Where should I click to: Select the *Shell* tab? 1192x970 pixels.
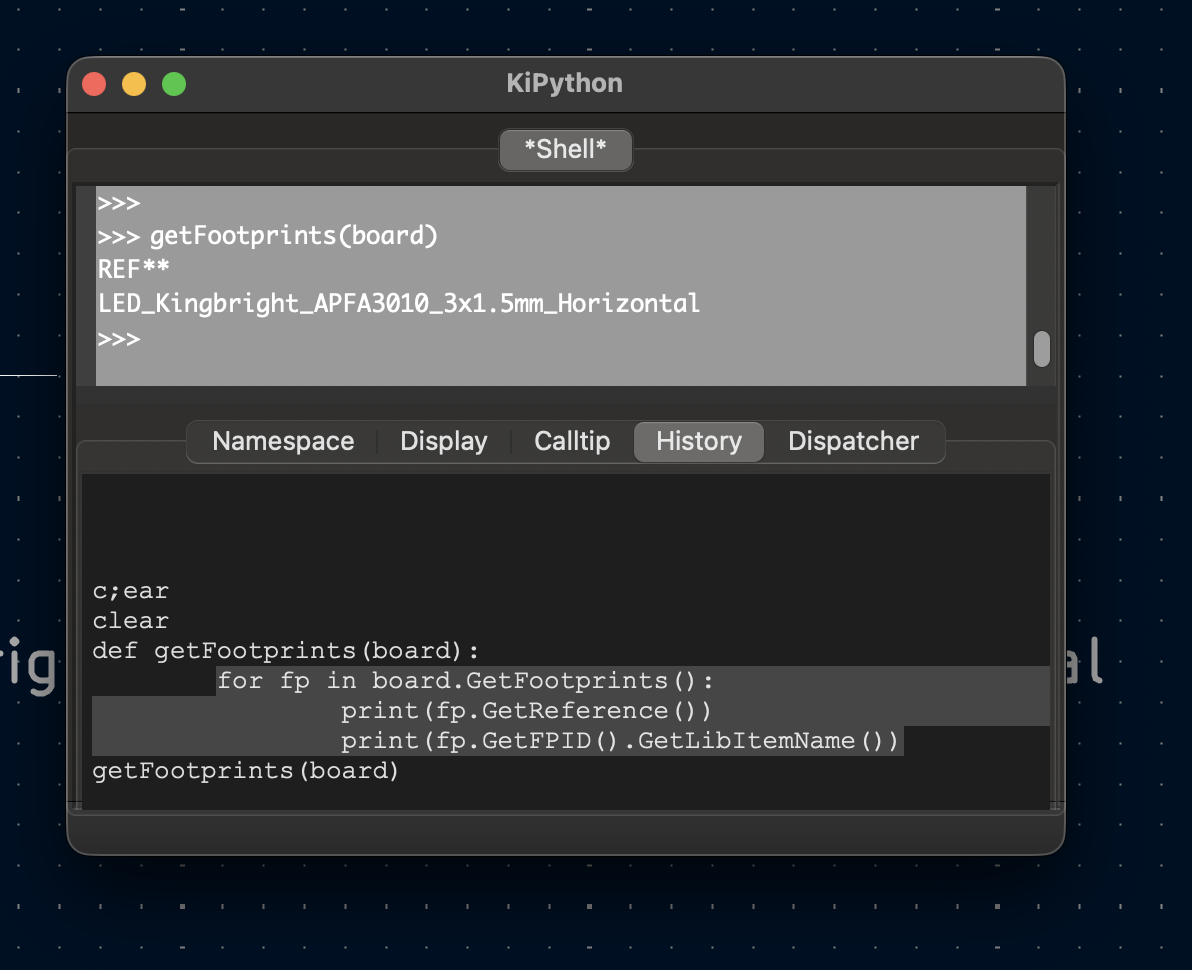pyautogui.click(x=565, y=150)
